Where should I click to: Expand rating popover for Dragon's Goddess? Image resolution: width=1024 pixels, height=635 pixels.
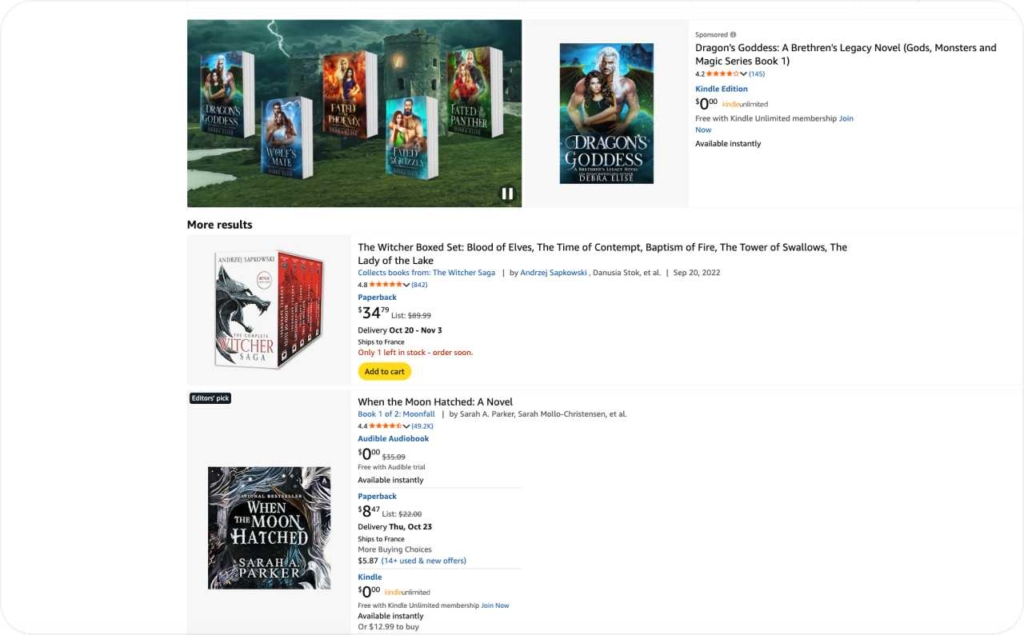(x=743, y=74)
